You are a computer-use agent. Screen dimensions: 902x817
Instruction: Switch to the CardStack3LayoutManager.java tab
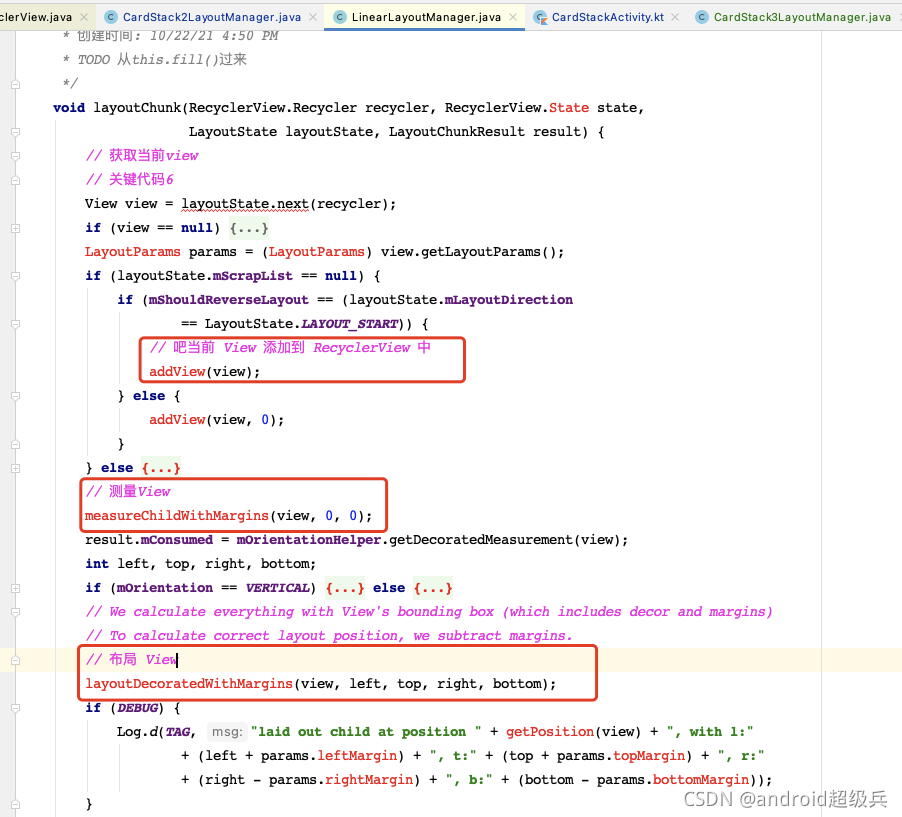pos(802,17)
